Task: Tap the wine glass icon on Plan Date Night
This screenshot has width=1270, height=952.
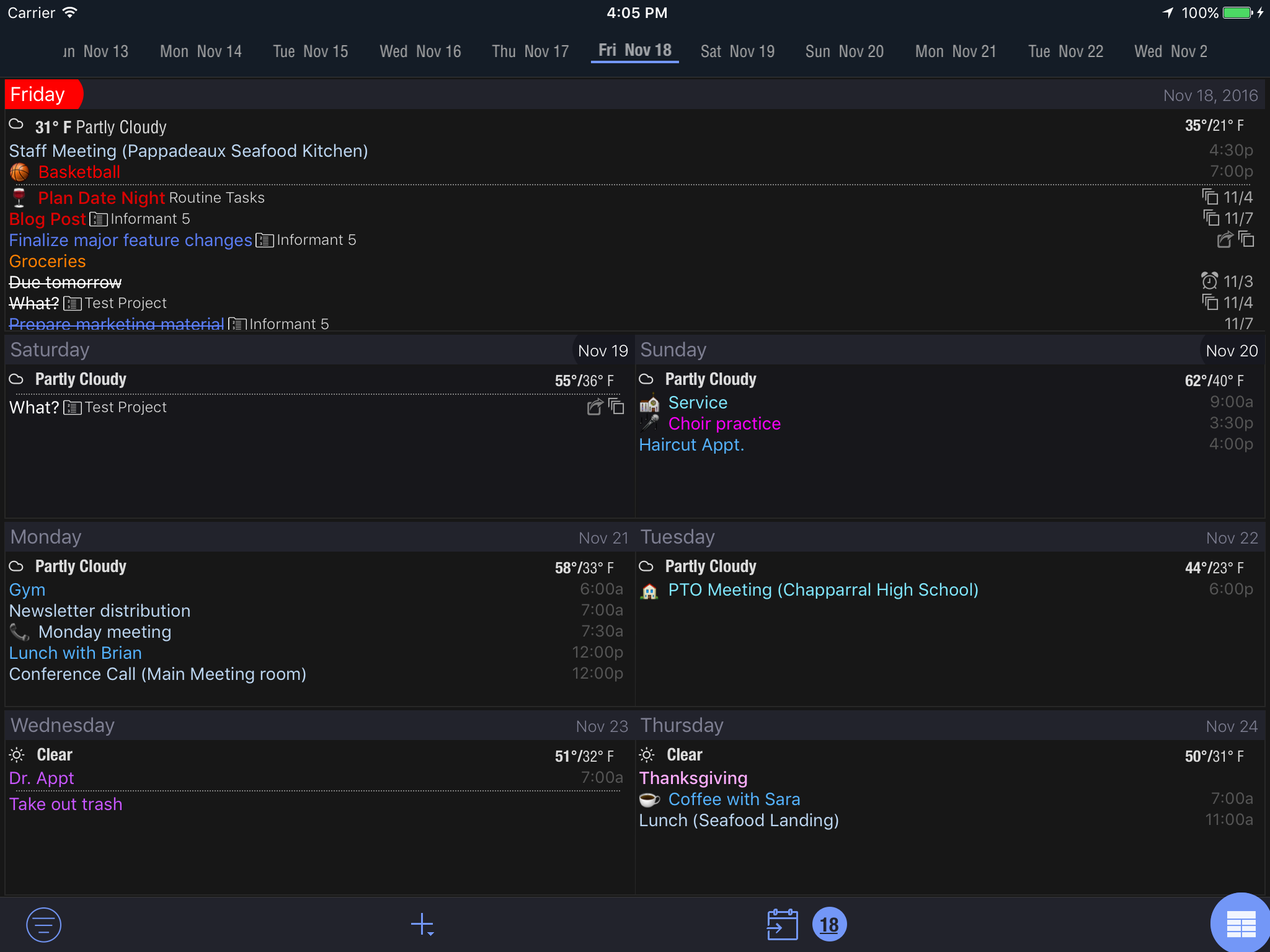Action: tap(19, 198)
